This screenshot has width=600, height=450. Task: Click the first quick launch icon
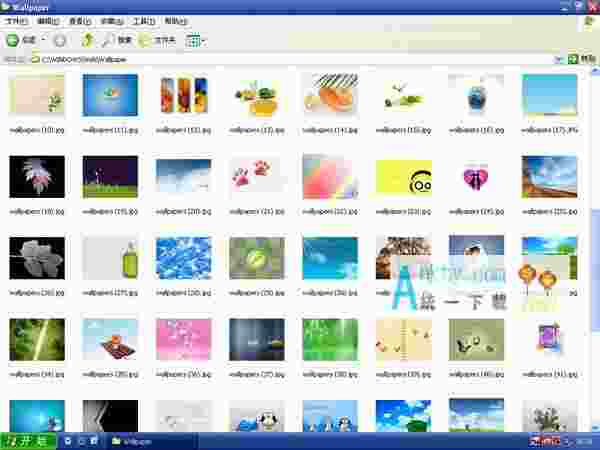68,441
